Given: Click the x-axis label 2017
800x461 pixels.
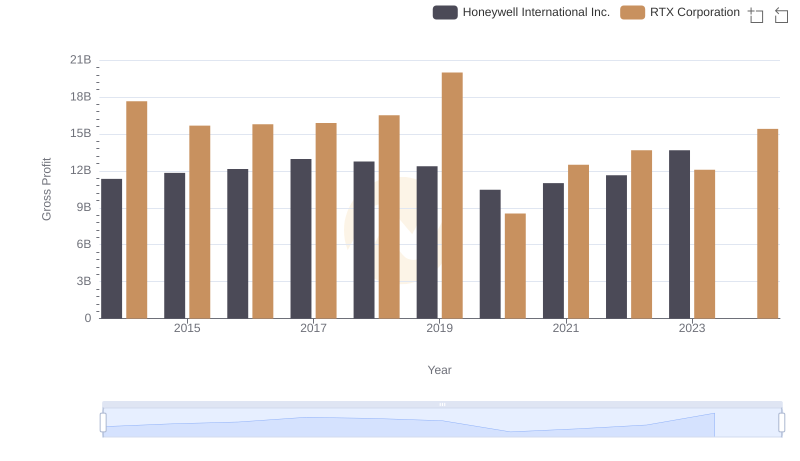Looking at the screenshot, I should click(313, 328).
